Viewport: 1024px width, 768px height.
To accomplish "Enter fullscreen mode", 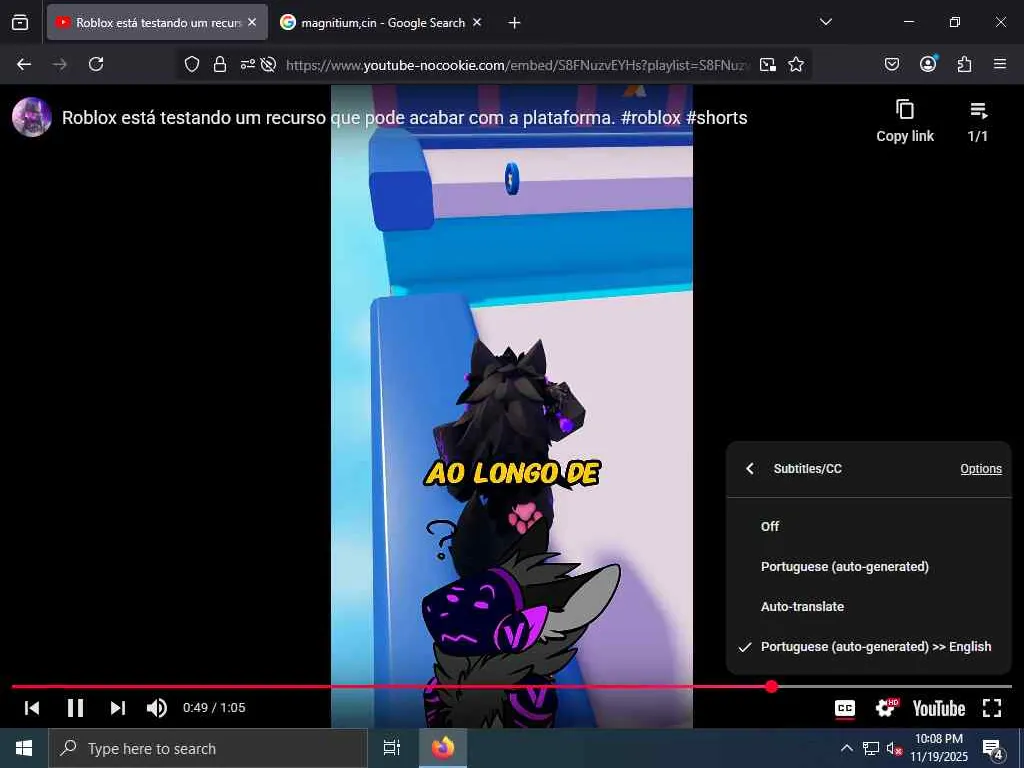I will 992,708.
